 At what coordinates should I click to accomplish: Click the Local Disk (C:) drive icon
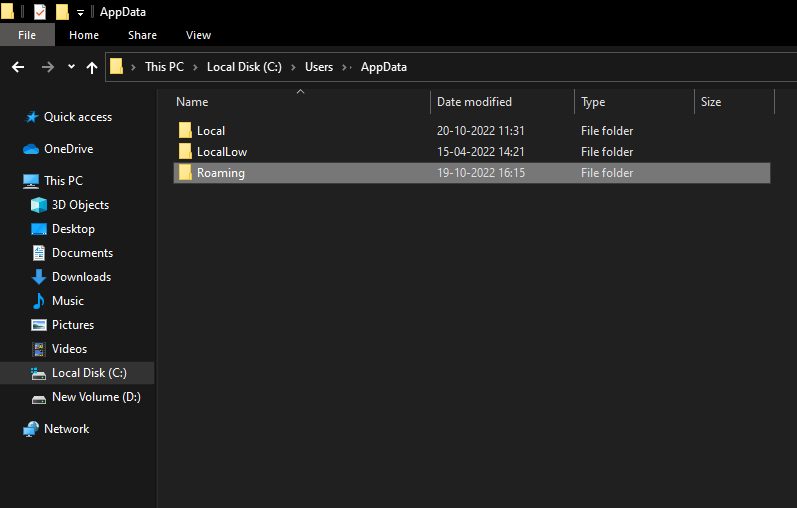pos(39,374)
